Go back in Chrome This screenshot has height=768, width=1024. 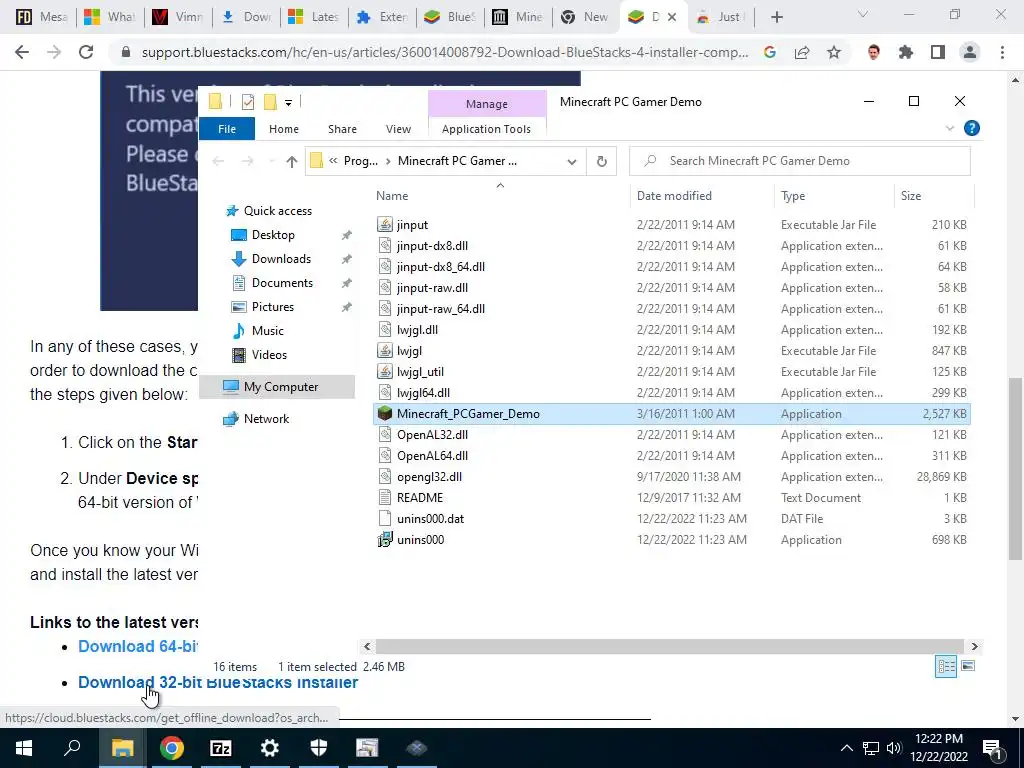click(x=22, y=52)
